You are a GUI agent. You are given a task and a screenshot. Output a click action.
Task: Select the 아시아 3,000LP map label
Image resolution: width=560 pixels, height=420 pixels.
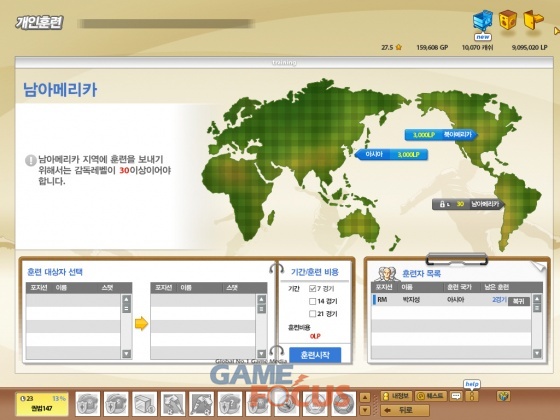click(x=391, y=154)
